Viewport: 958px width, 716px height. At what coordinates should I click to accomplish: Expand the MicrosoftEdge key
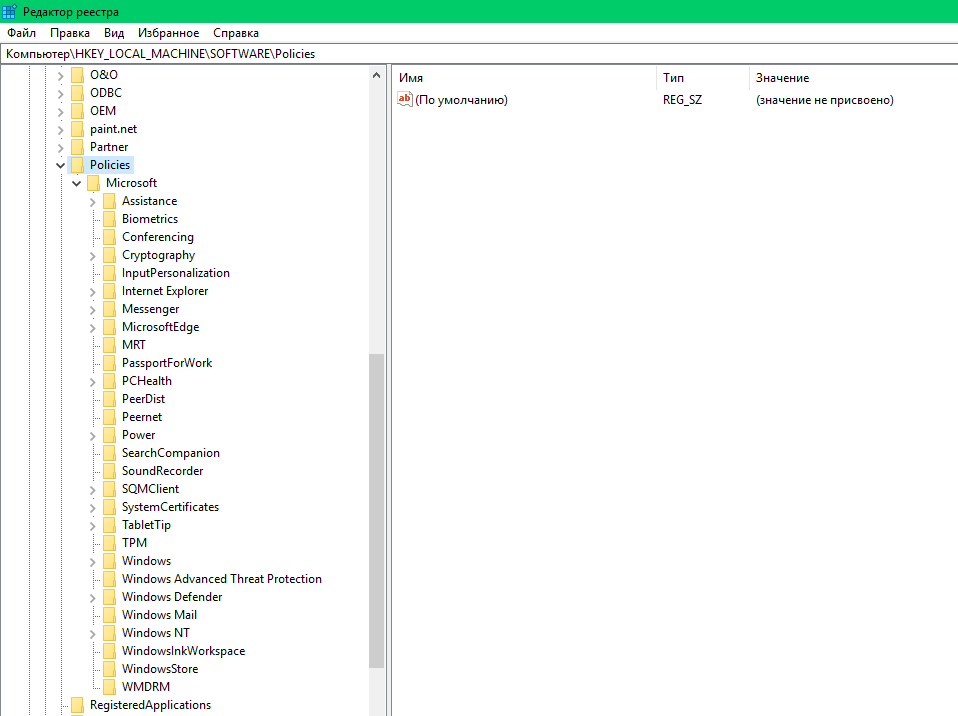pyautogui.click(x=92, y=329)
